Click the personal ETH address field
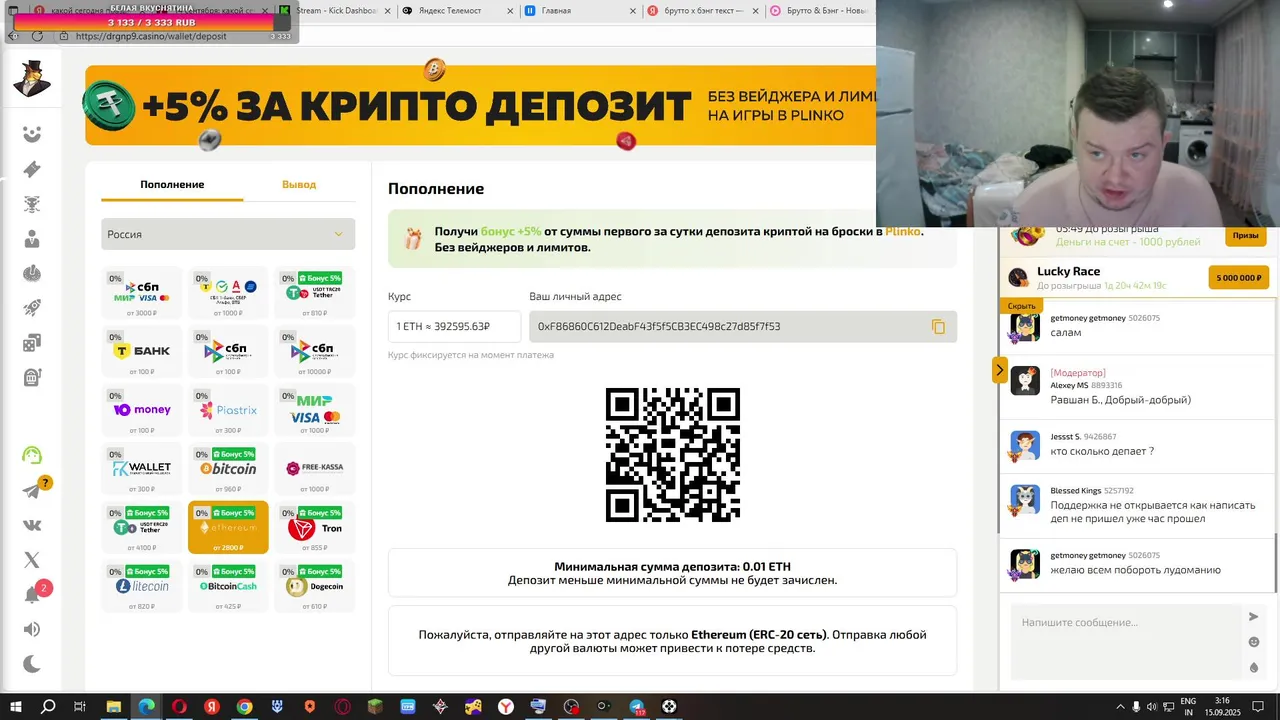The width and height of the screenshot is (1280, 720). [743, 327]
